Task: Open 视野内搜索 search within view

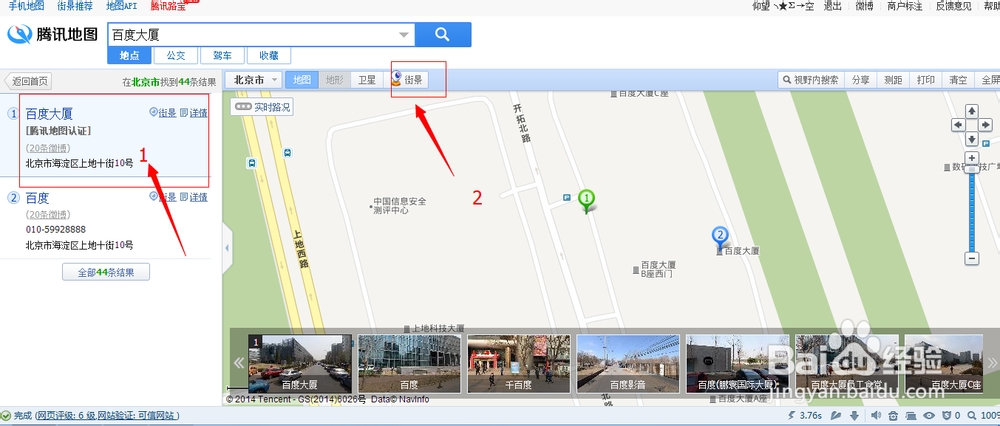Action: click(x=811, y=80)
